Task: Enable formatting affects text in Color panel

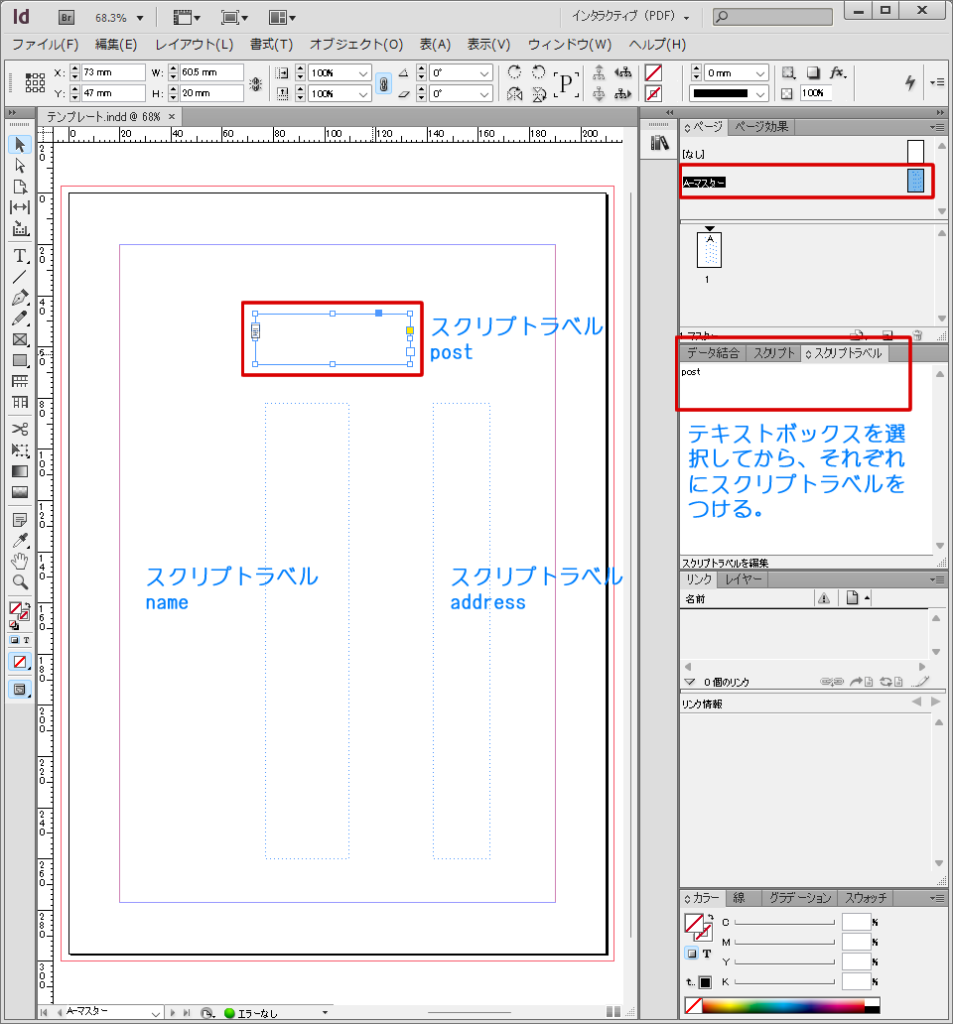Action: tap(706, 953)
